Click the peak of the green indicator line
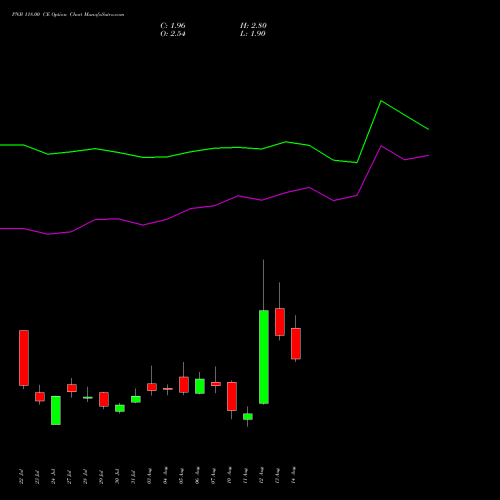This screenshot has height=500, width=500. 381,101
